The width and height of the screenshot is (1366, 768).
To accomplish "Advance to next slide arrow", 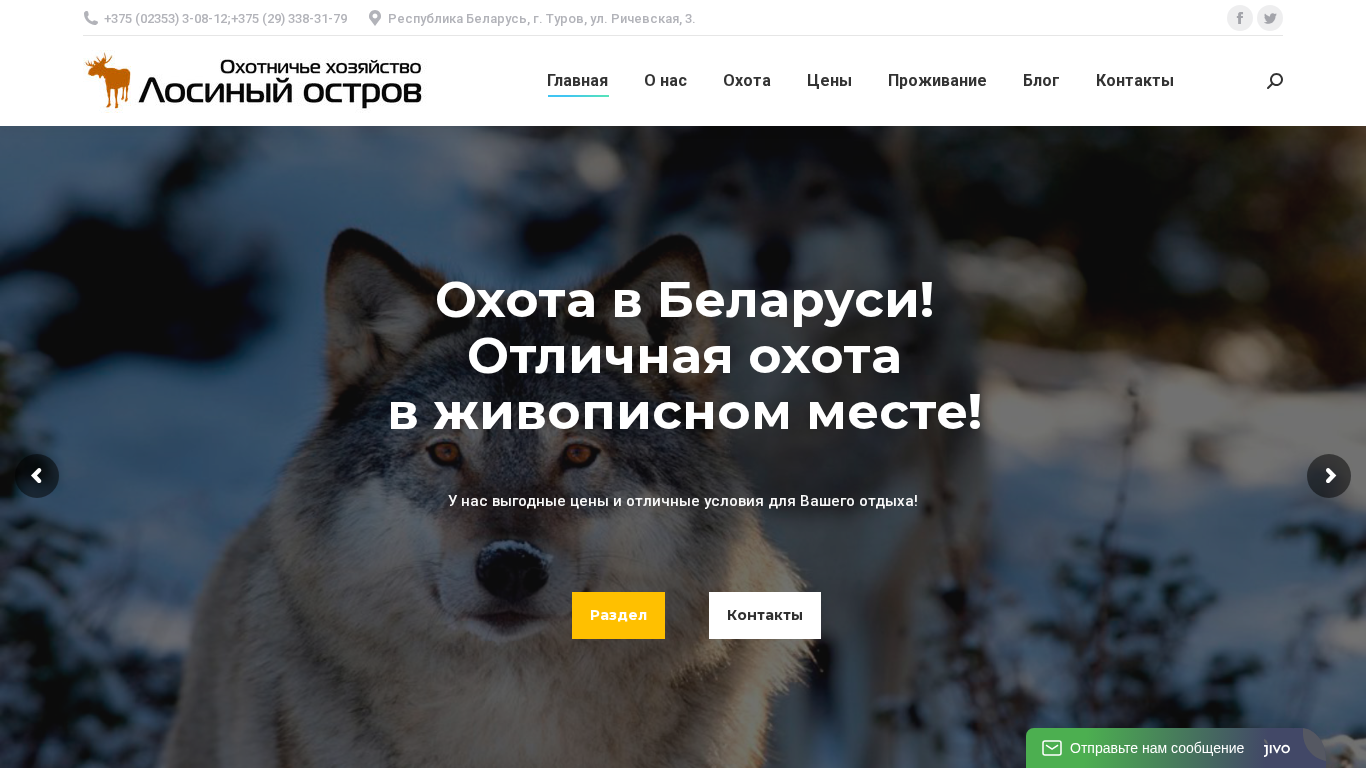I will click(1329, 476).
